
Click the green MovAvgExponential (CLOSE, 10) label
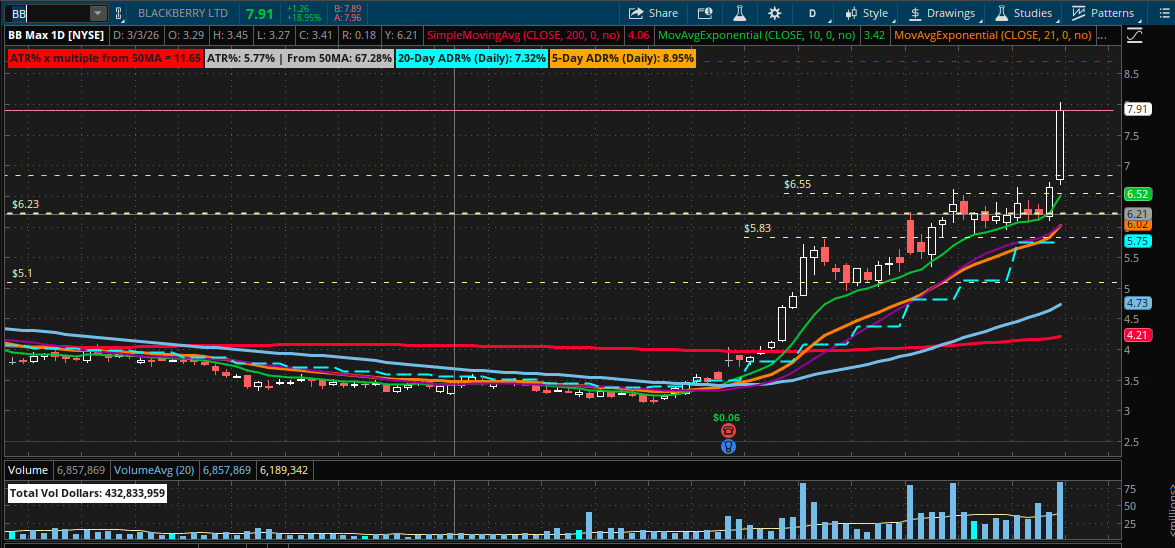click(x=757, y=34)
